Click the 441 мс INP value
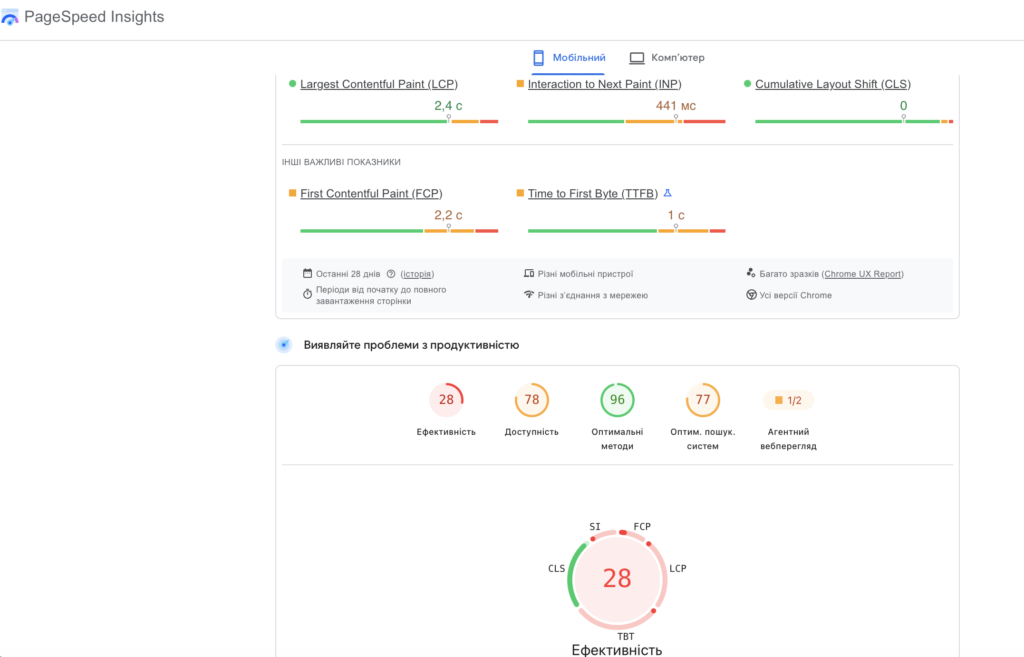 tap(676, 106)
